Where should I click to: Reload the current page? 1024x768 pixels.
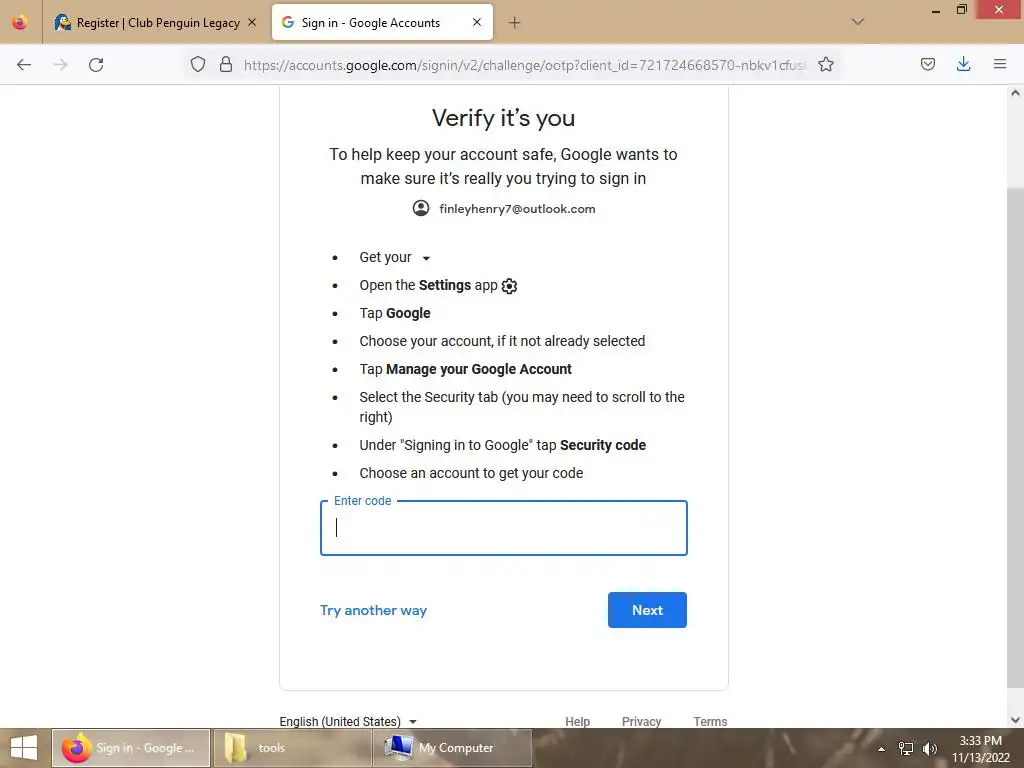[96, 65]
